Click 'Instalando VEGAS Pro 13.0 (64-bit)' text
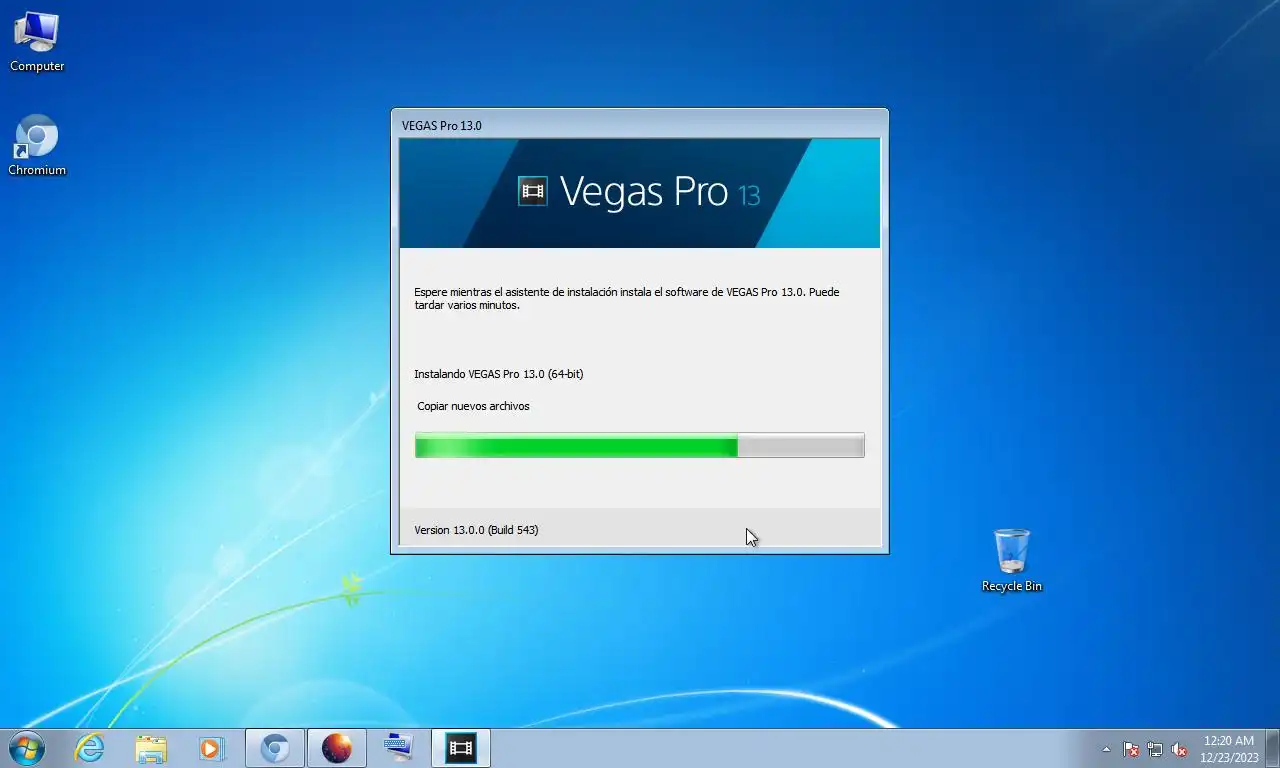 click(x=498, y=374)
